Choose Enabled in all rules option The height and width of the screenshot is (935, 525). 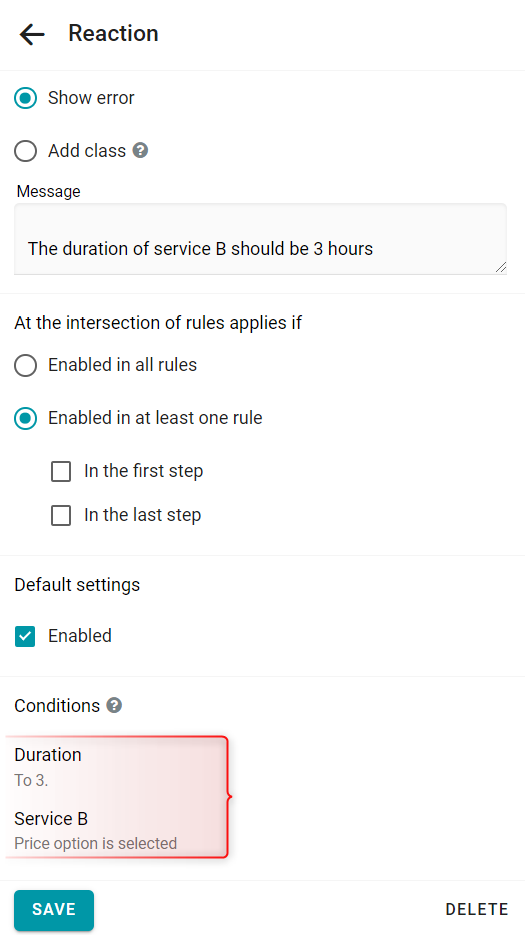click(x=26, y=365)
